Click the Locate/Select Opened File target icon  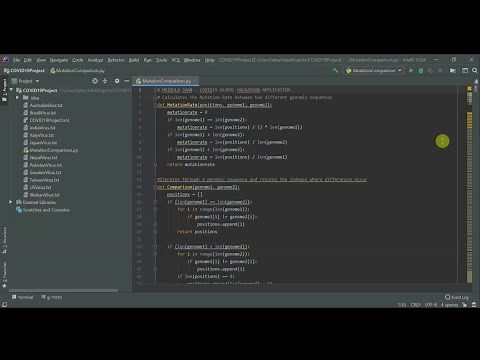click(95, 81)
